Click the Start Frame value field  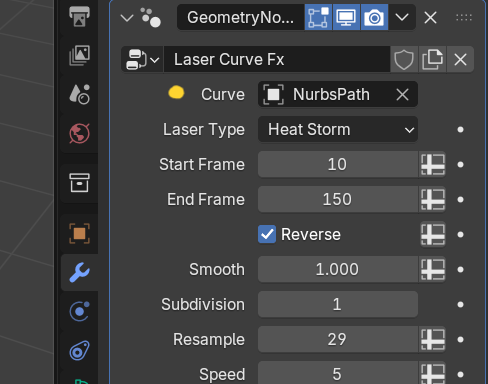(x=338, y=164)
